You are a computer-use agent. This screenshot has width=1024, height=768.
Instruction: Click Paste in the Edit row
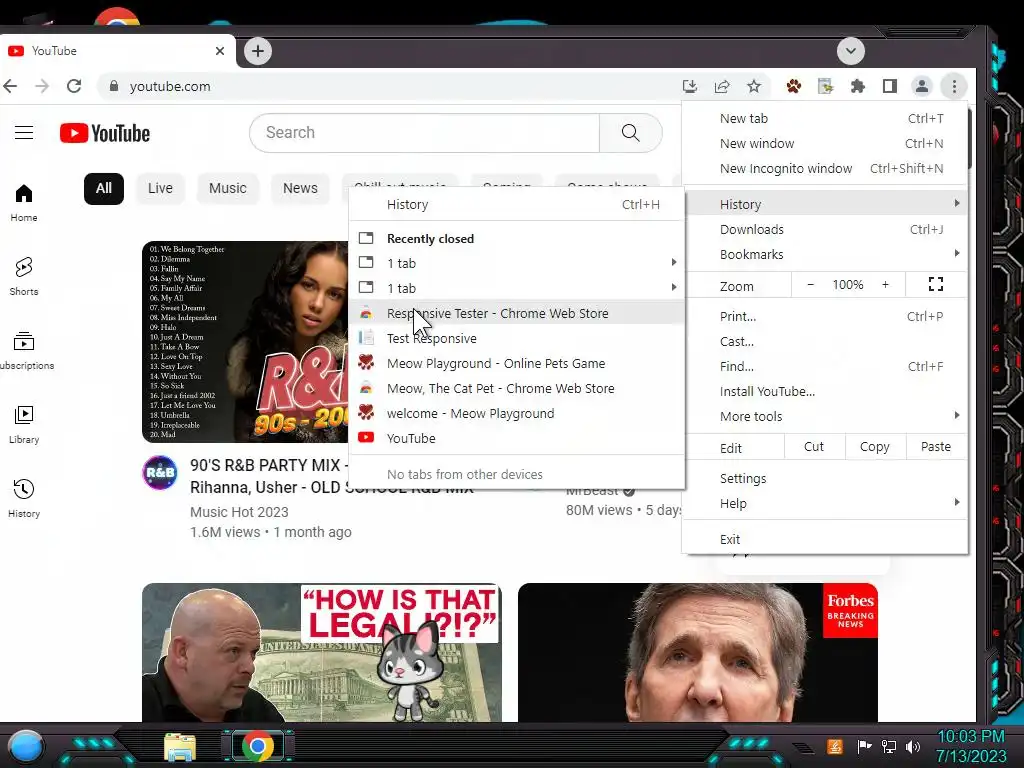tap(936, 447)
